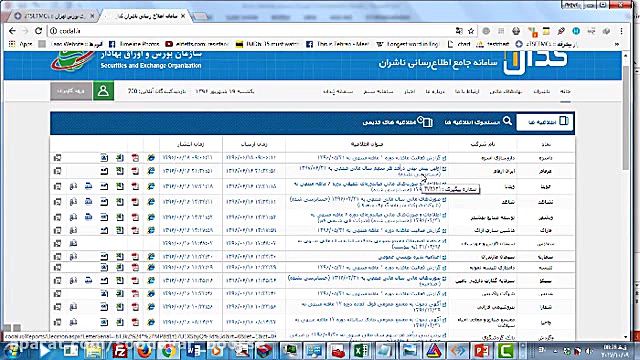Image resolution: width=640 pixels, height=360 pixels.
Task: Go back using the browser back arrow
Action: pyautogui.click(x=12, y=31)
